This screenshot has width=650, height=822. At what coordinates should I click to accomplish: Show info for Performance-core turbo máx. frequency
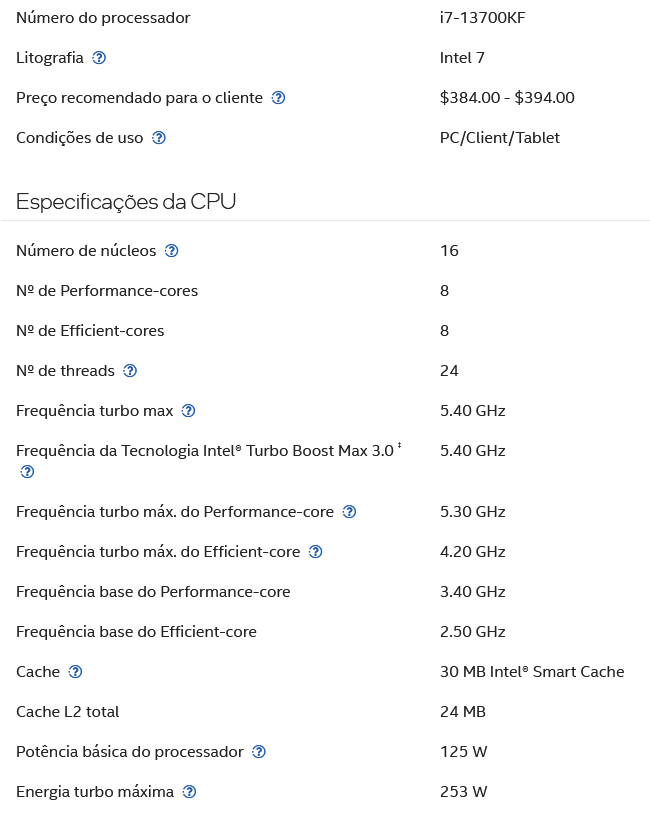click(349, 512)
